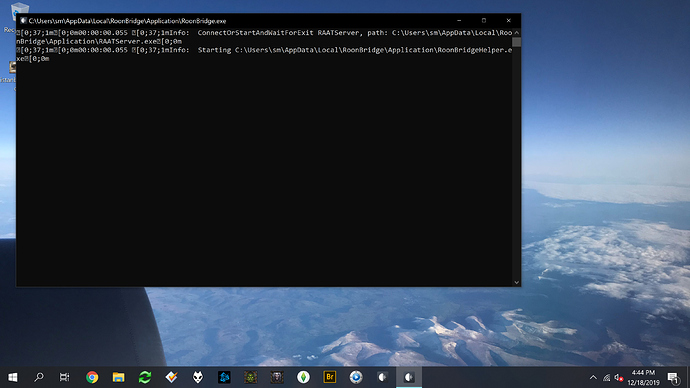Open the taskbar search magnifier
690x388 pixels.
coord(39,377)
